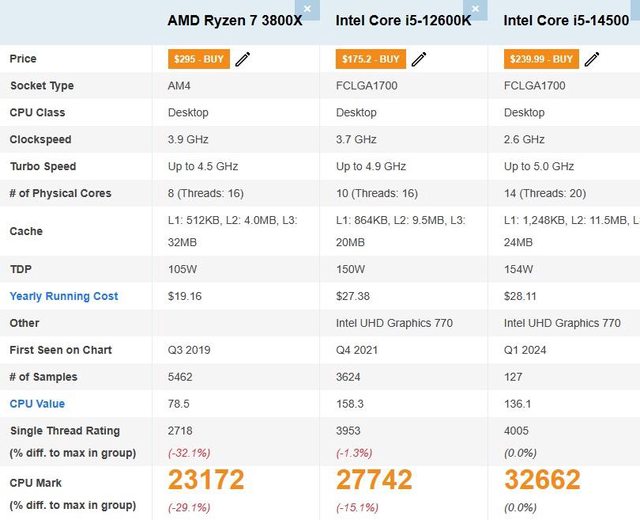The height and width of the screenshot is (520, 640).
Task: Click the 32662 CPU Mark score
Action: click(543, 480)
